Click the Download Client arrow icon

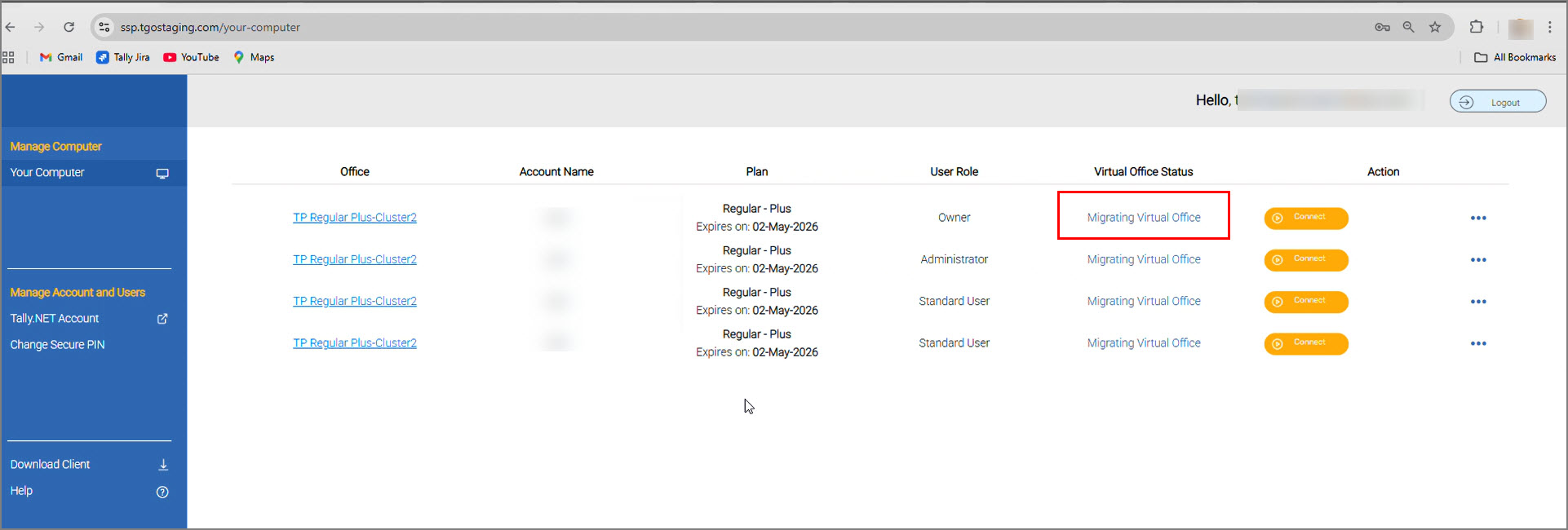coord(163,465)
